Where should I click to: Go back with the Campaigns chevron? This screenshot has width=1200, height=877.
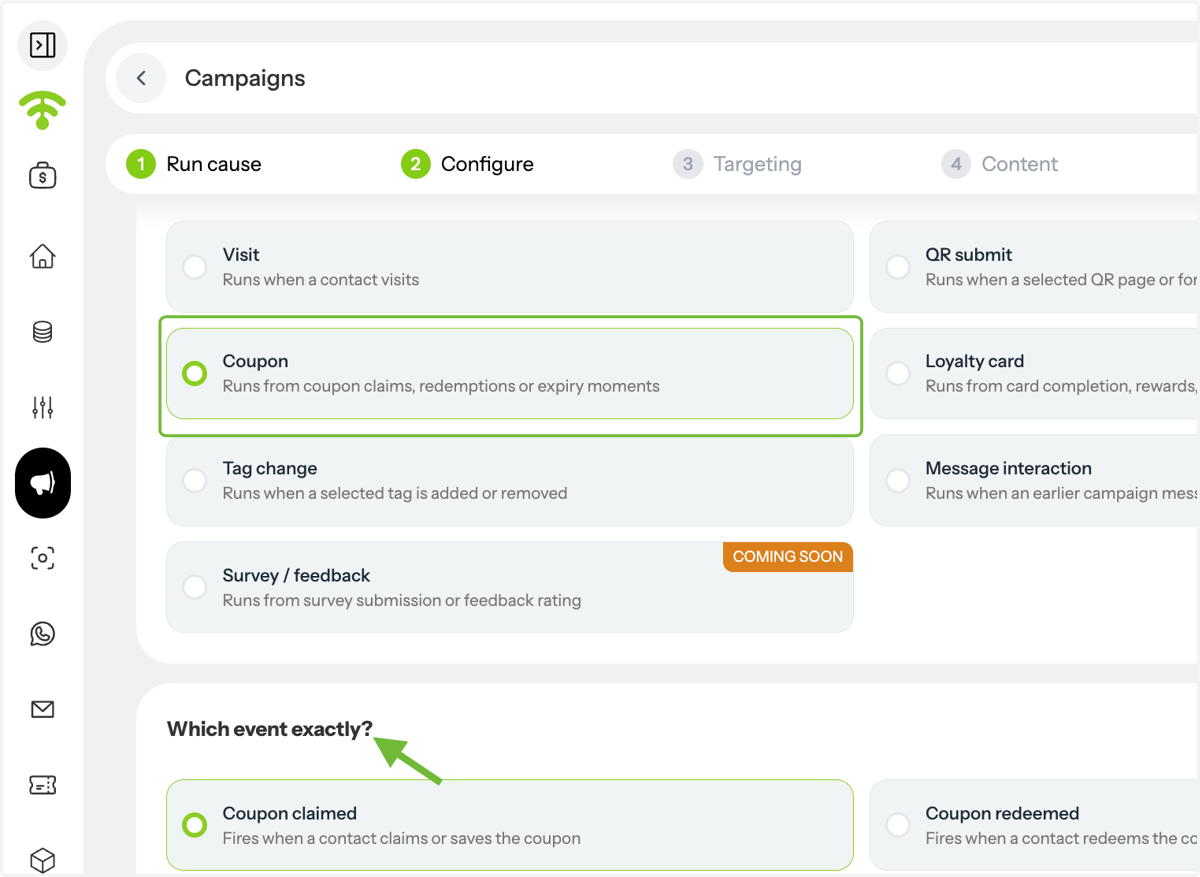pos(141,78)
